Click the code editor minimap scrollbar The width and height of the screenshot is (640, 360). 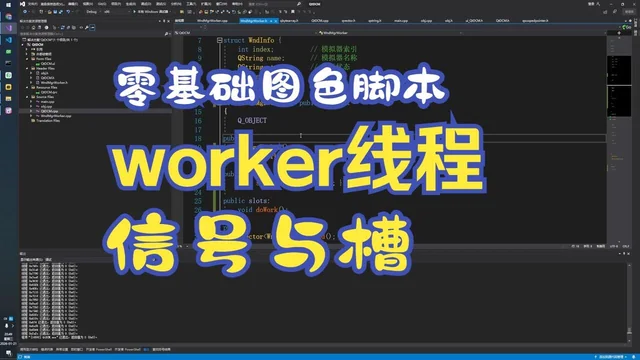619,139
